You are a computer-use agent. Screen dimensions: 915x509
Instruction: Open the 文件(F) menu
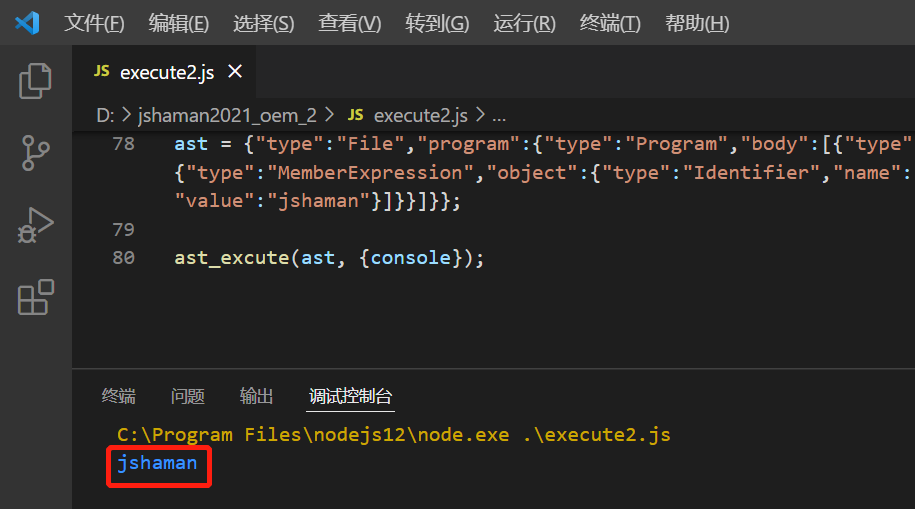point(94,24)
